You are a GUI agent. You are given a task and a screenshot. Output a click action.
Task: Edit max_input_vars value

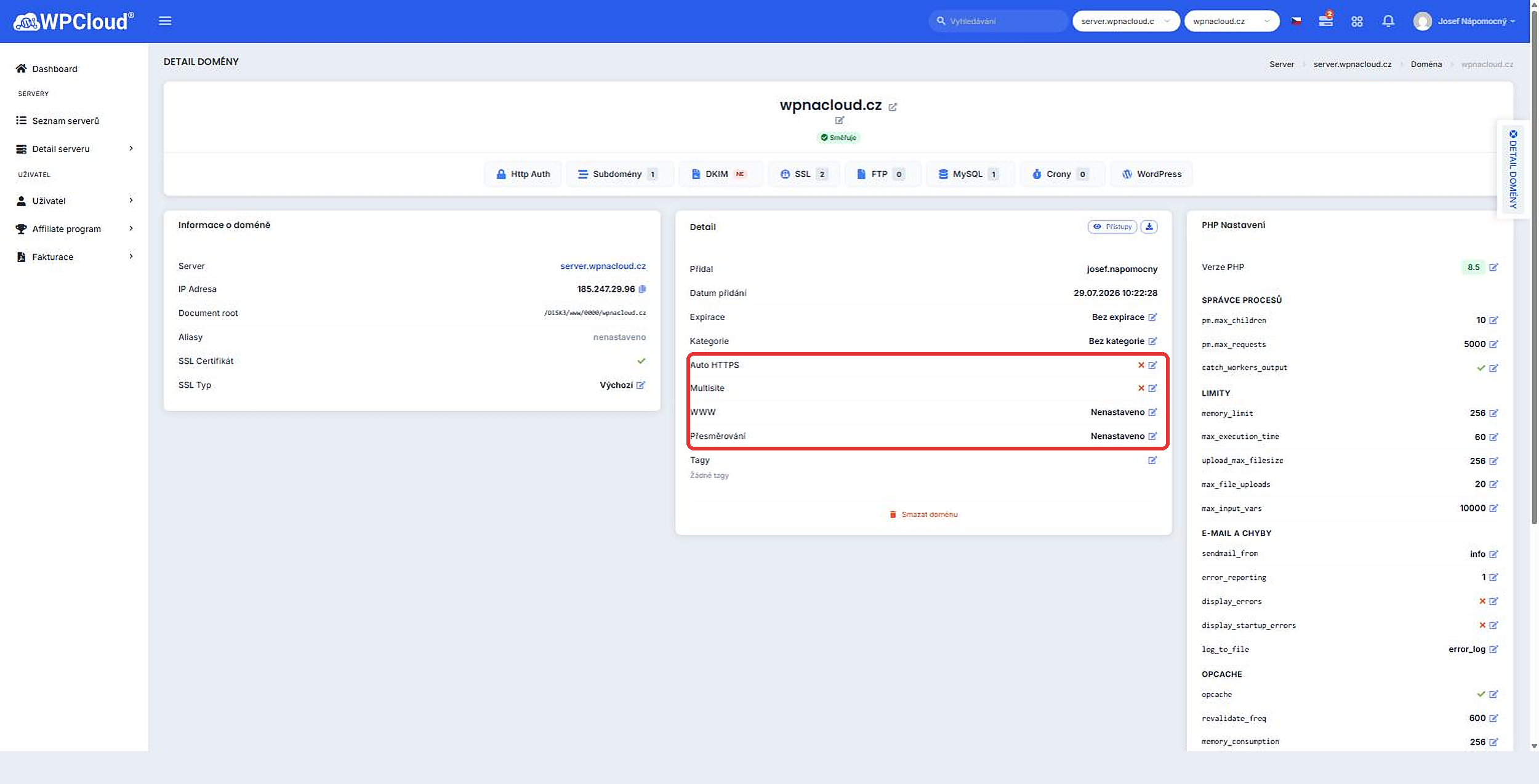click(1494, 508)
